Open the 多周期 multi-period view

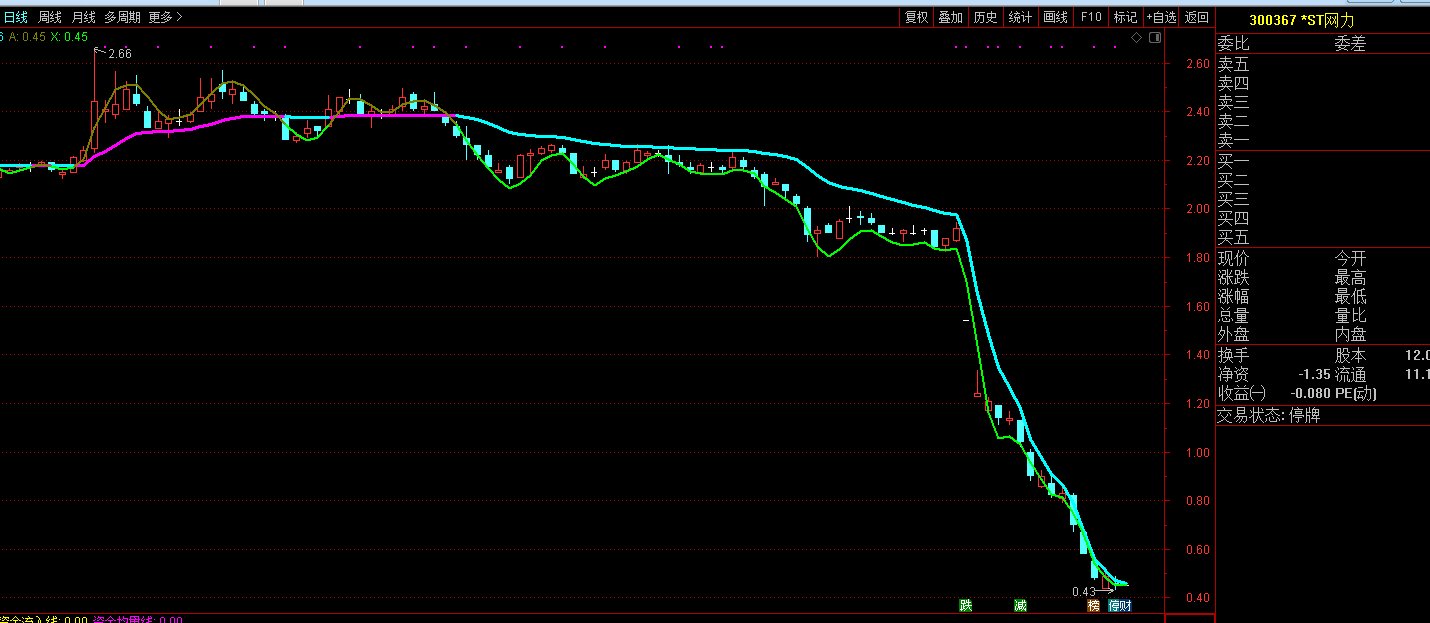click(122, 17)
